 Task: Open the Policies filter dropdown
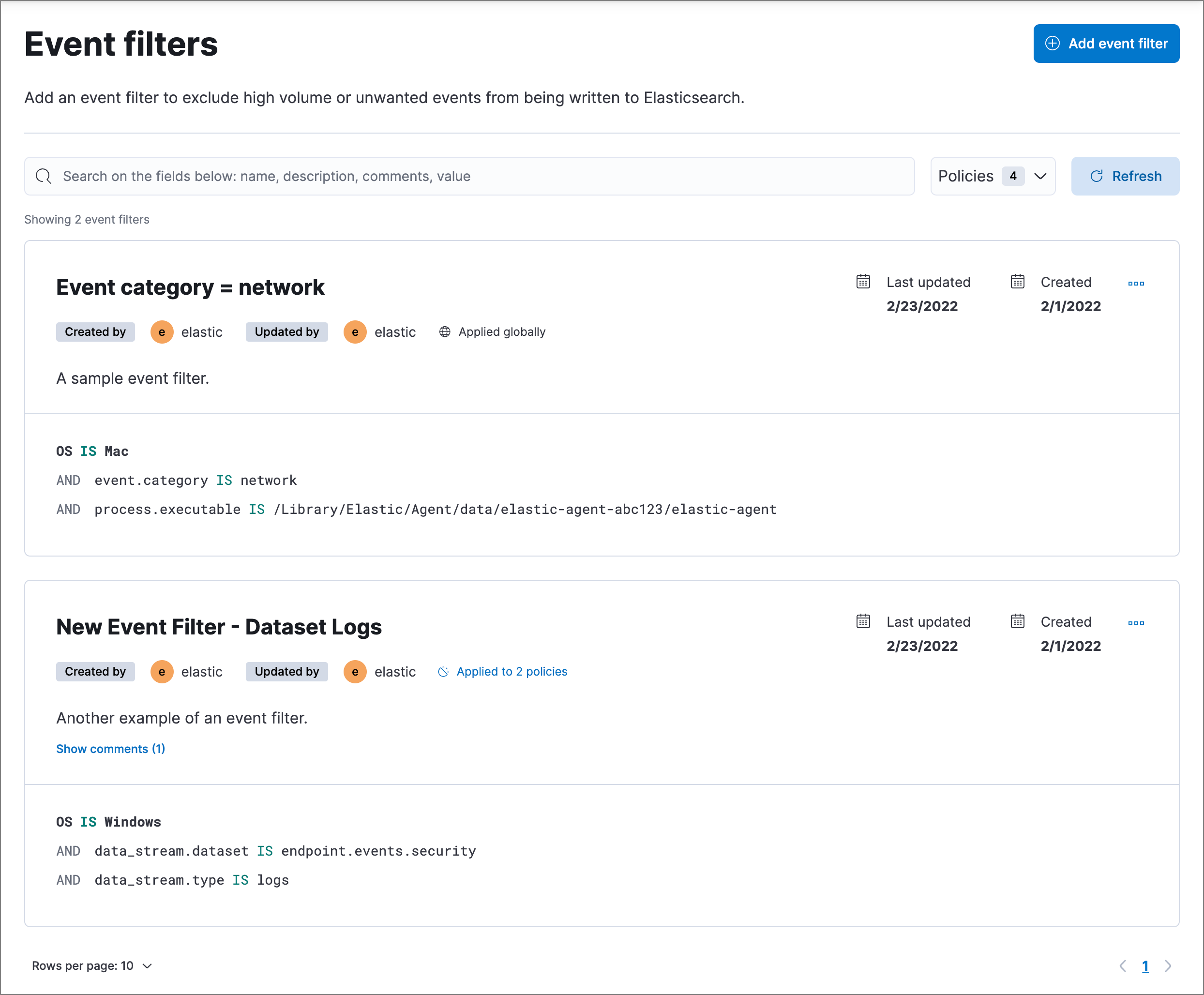click(993, 176)
